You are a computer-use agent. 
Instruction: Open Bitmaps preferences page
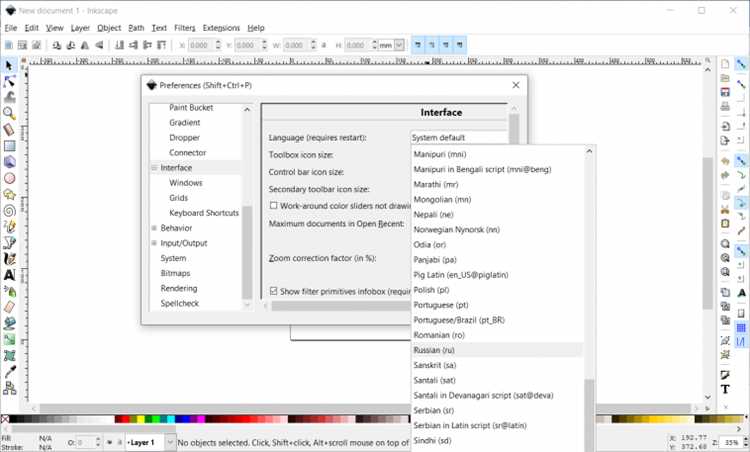click(175, 273)
